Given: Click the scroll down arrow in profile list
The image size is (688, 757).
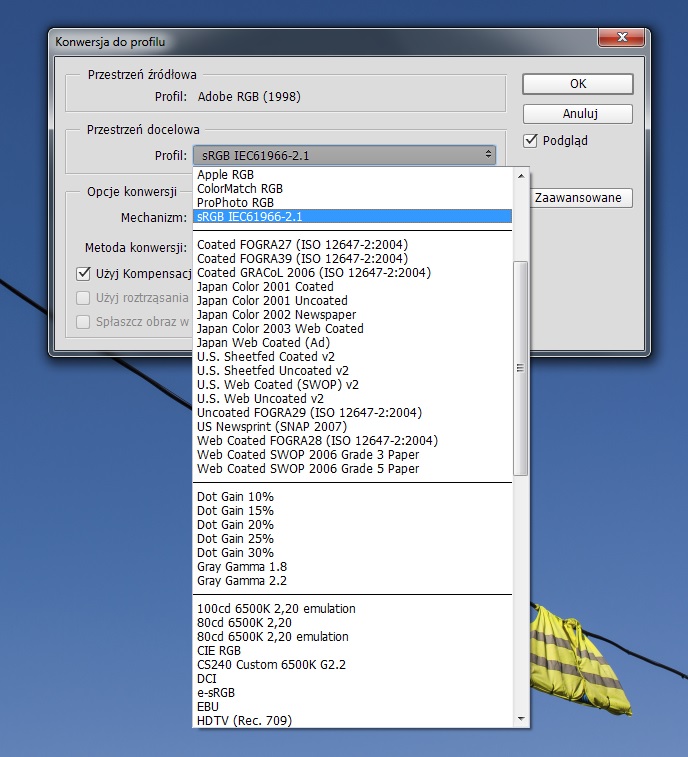Looking at the screenshot, I should (520, 719).
